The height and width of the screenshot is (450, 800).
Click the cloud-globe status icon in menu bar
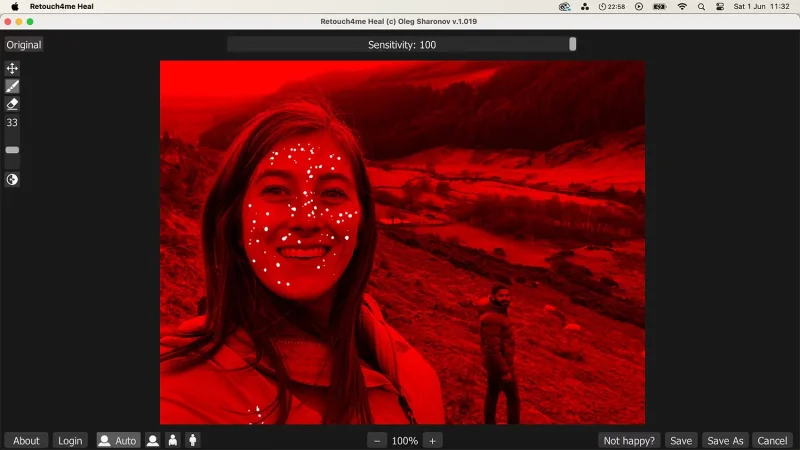pos(564,7)
